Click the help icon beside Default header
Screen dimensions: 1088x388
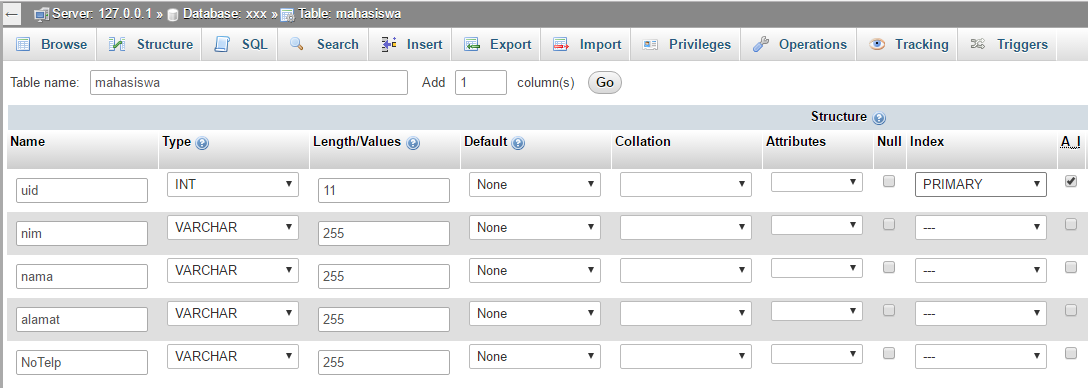[x=518, y=144]
